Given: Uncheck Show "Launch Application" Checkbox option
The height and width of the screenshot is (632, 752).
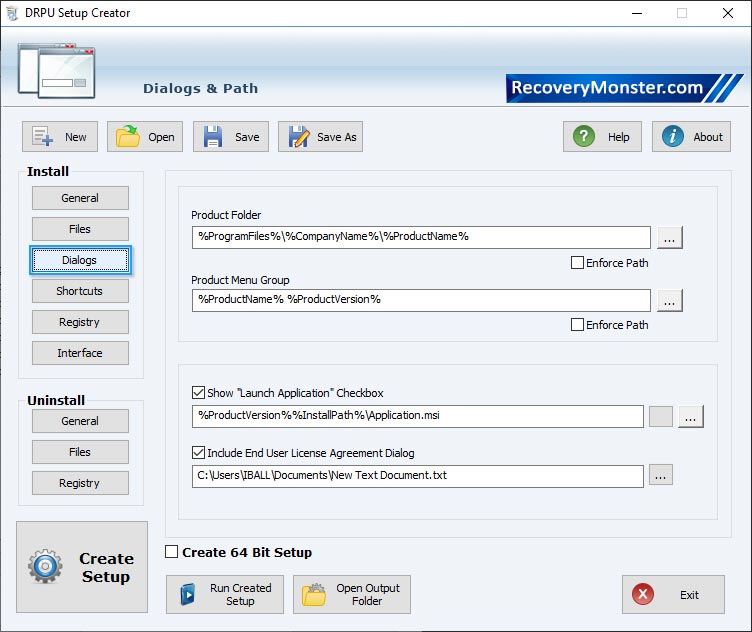Looking at the screenshot, I should 198,393.
